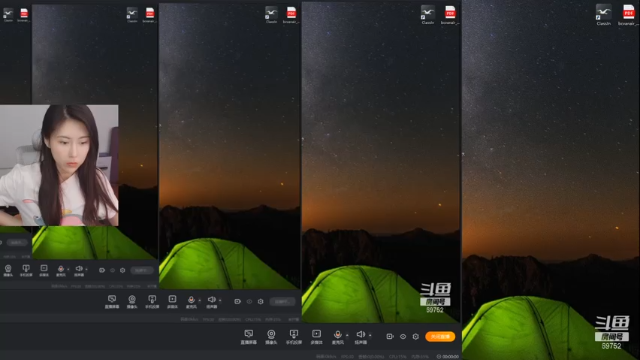Add a 直播屏幕 screen capture source
This screenshot has width=640, height=360.
click(249, 337)
